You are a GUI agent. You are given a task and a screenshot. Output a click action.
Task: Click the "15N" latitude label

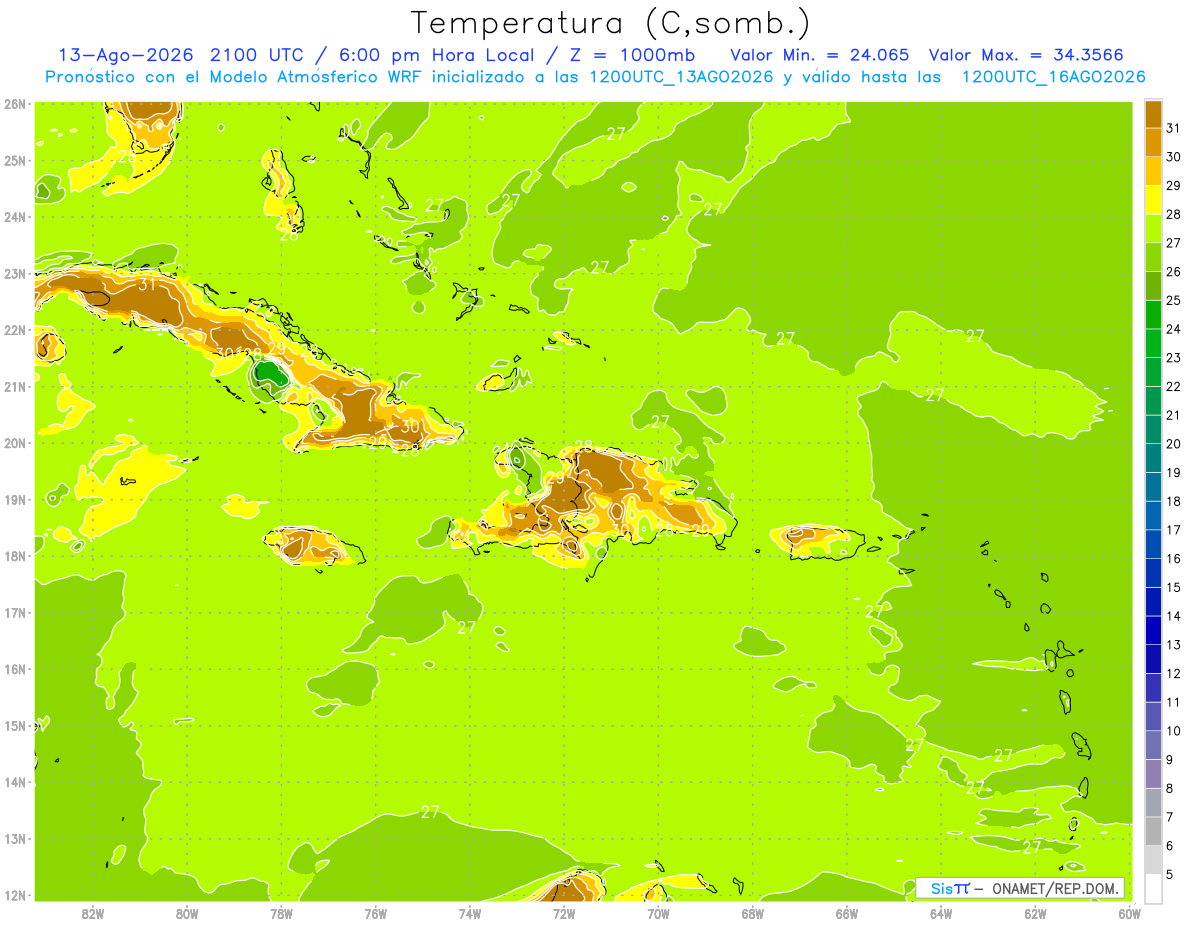(x=14, y=726)
